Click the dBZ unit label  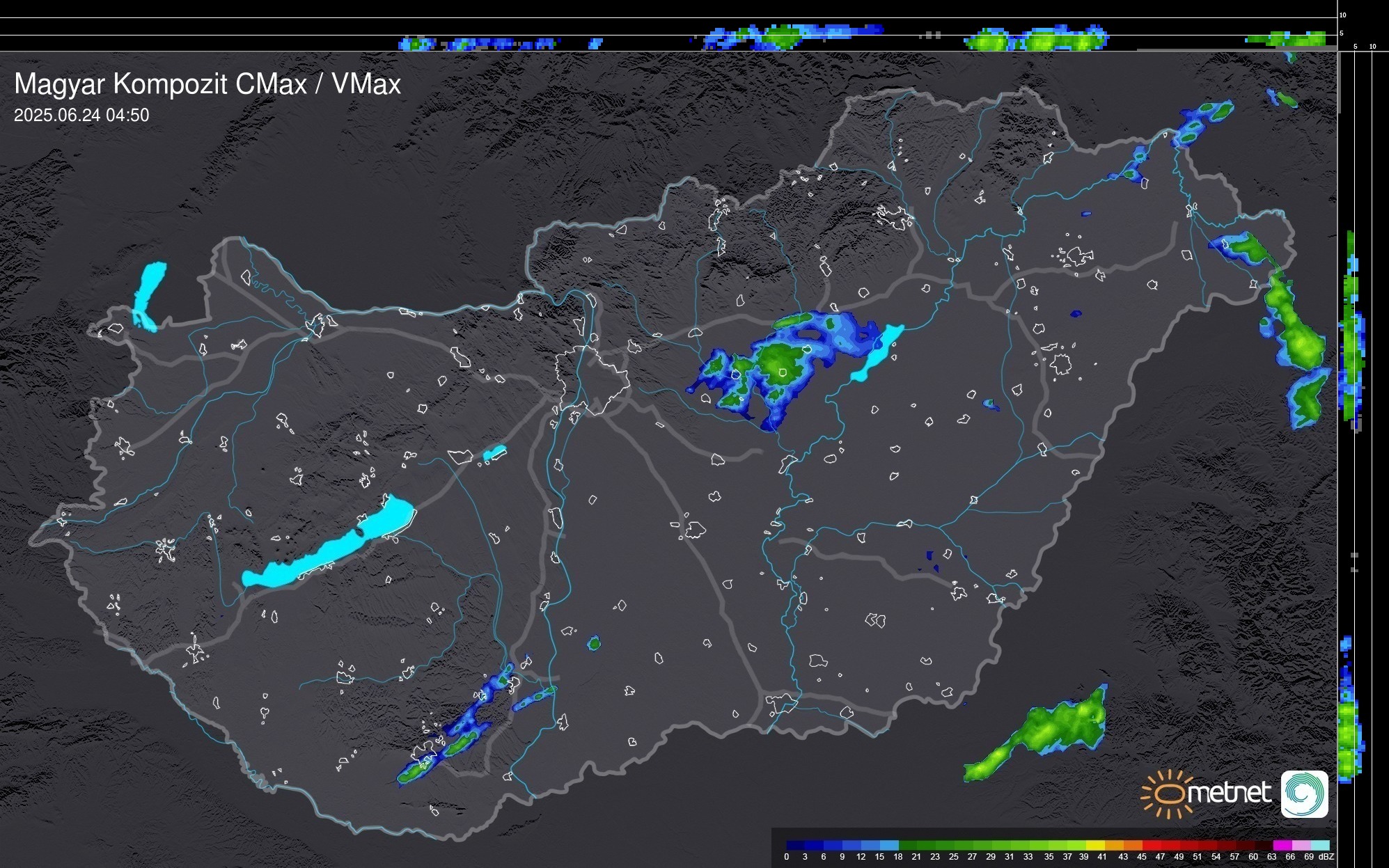(1326, 857)
